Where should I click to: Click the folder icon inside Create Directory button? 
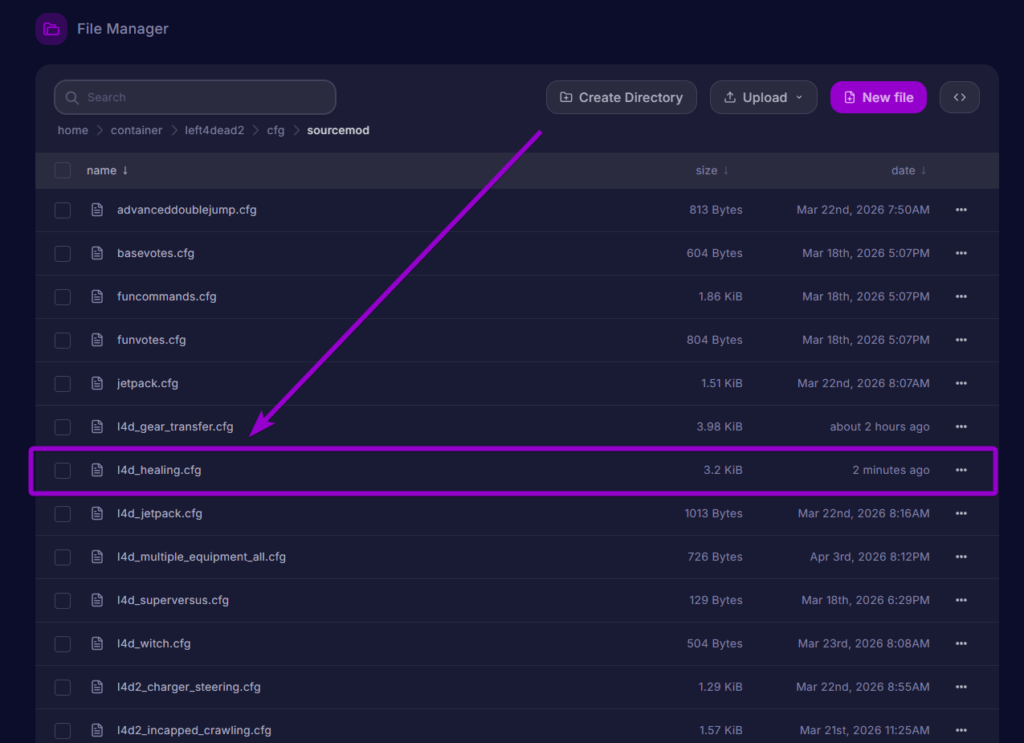(x=565, y=97)
